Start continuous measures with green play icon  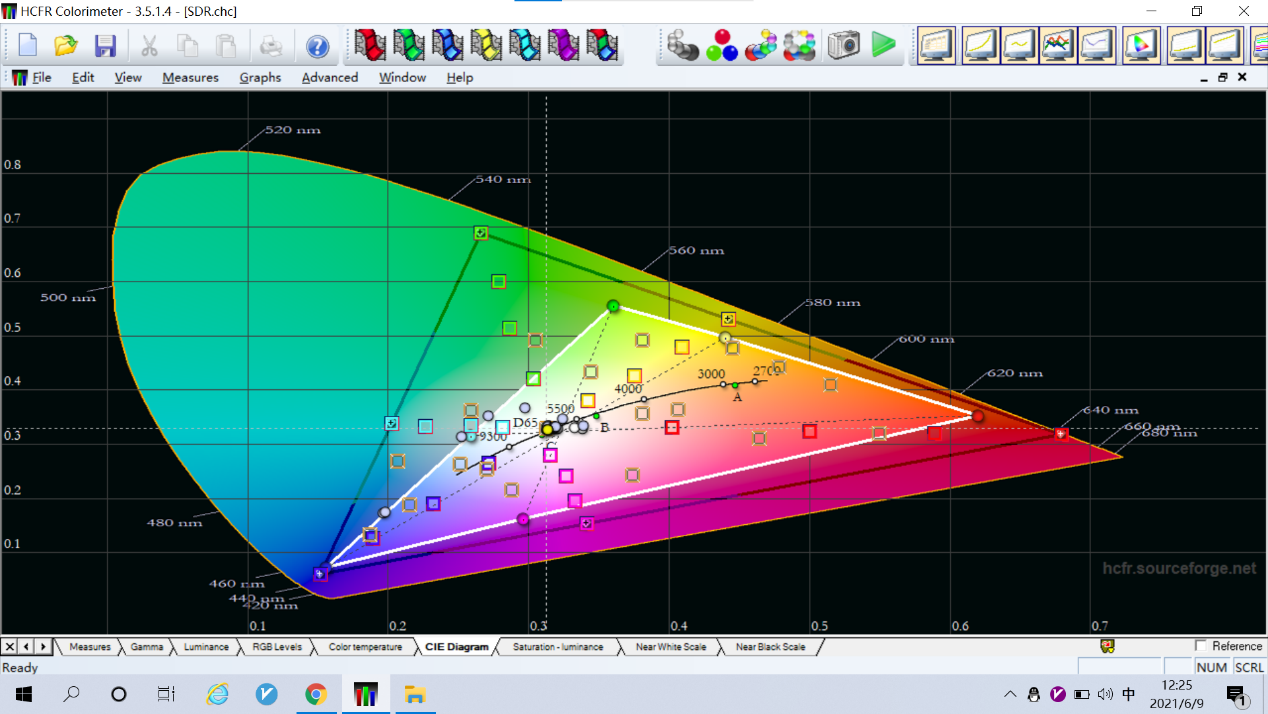883,45
